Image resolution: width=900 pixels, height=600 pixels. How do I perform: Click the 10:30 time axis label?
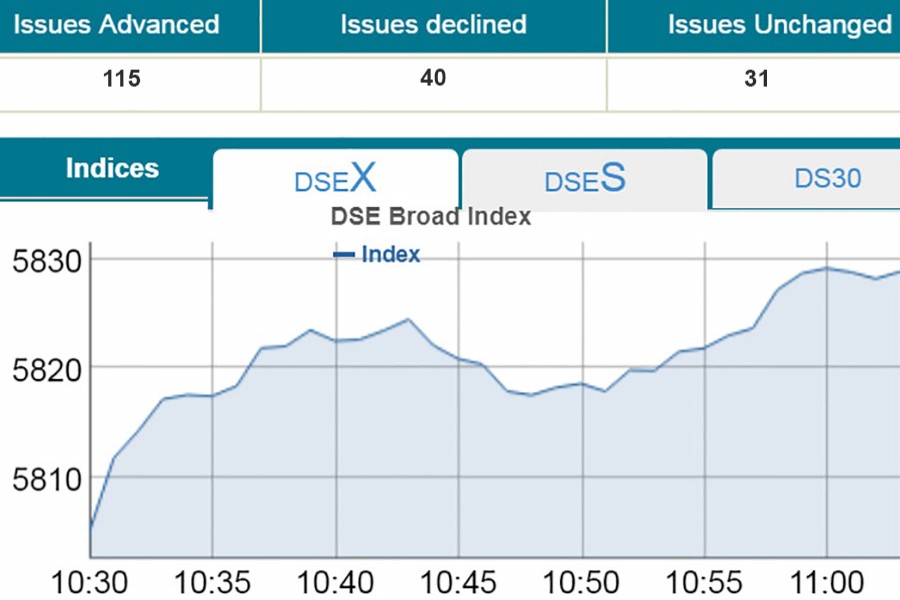pos(89,582)
